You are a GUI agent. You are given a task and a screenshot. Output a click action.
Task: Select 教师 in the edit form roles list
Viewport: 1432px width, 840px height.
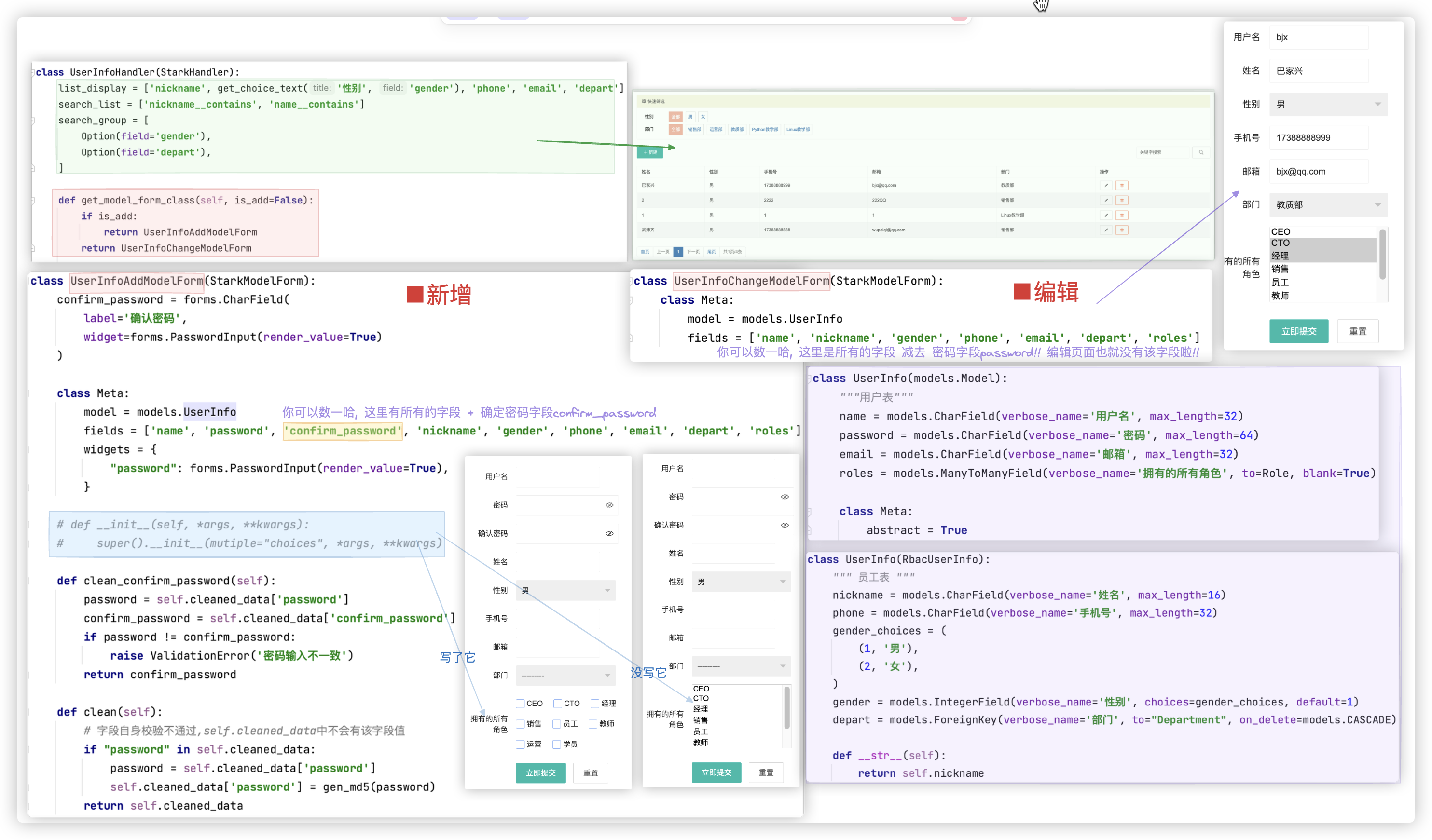pos(1323,295)
